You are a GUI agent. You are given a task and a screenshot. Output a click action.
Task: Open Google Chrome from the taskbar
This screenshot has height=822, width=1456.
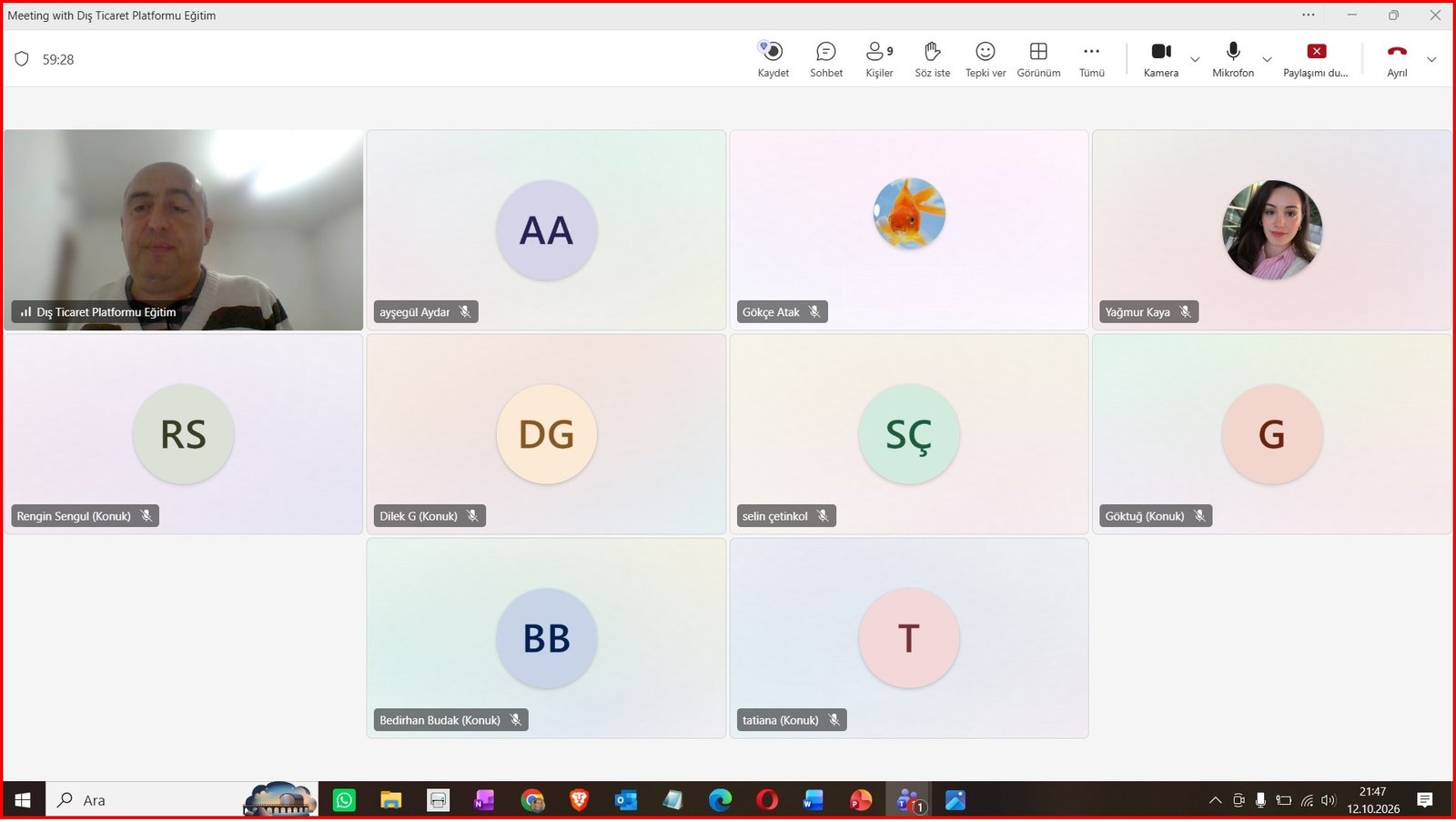click(x=532, y=800)
